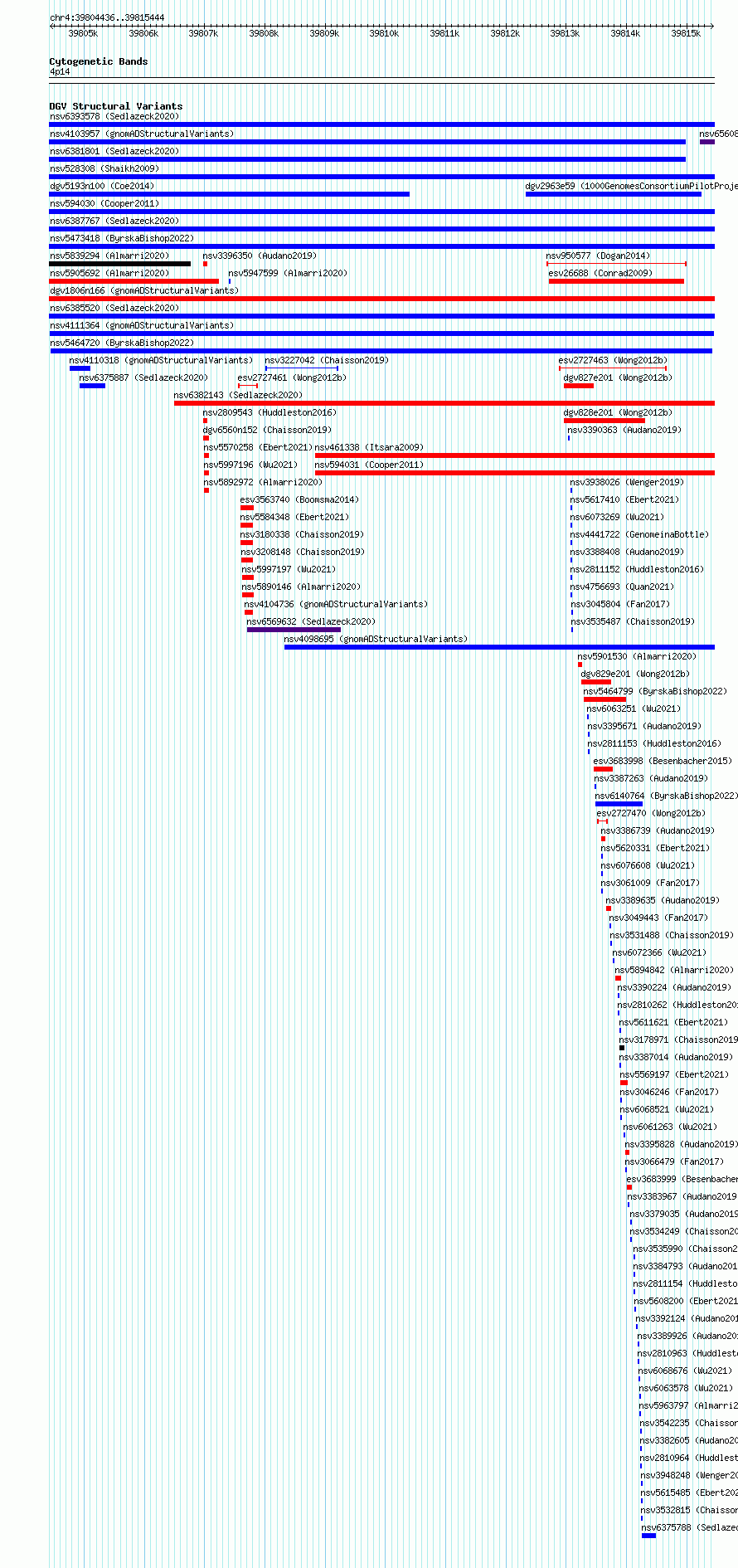Click dgv827e201 (Wong2012b) label
The width and height of the screenshot is (738, 1568).
pyautogui.click(x=618, y=377)
